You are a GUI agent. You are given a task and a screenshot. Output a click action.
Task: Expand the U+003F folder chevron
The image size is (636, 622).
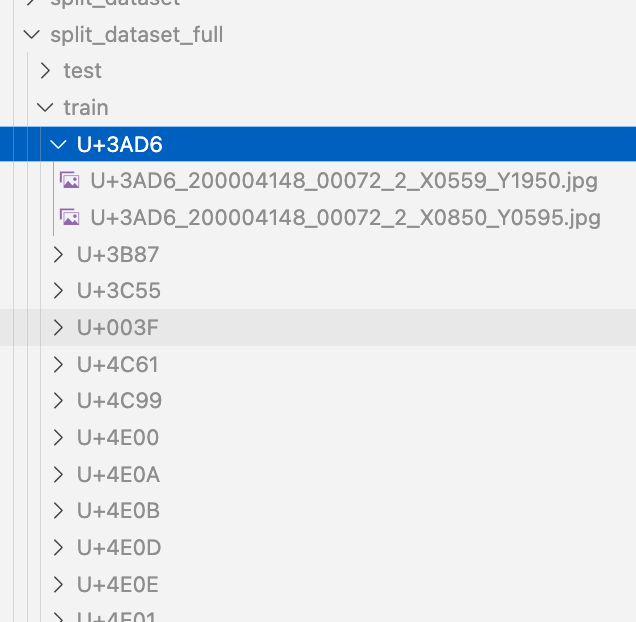(58, 328)
